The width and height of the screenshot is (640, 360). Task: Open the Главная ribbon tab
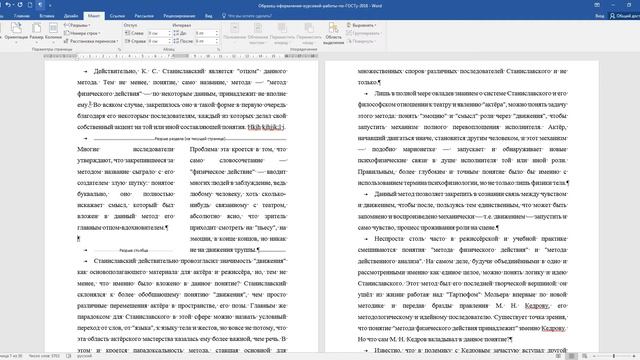pos(22,16)
